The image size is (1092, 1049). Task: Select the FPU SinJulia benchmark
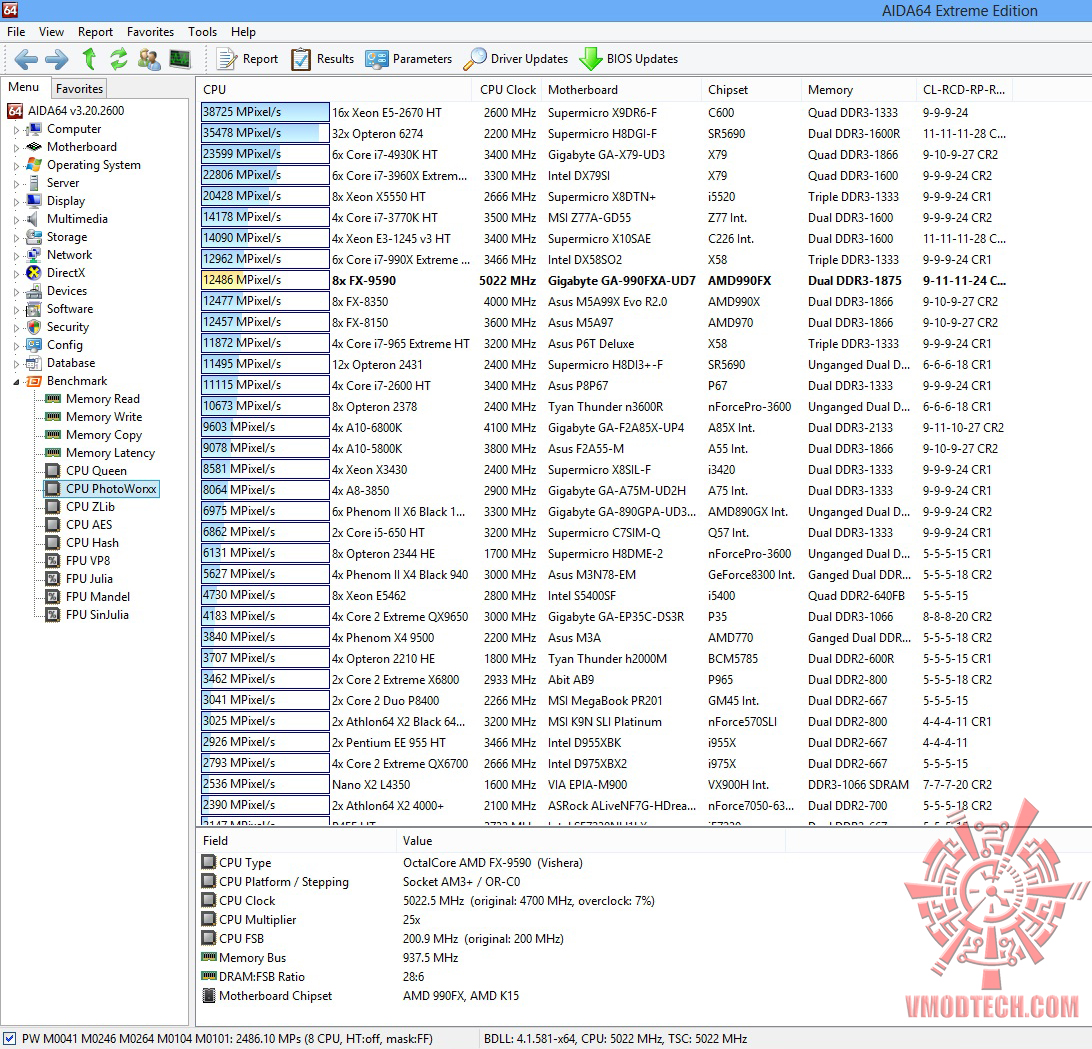[x=97, y=615]
